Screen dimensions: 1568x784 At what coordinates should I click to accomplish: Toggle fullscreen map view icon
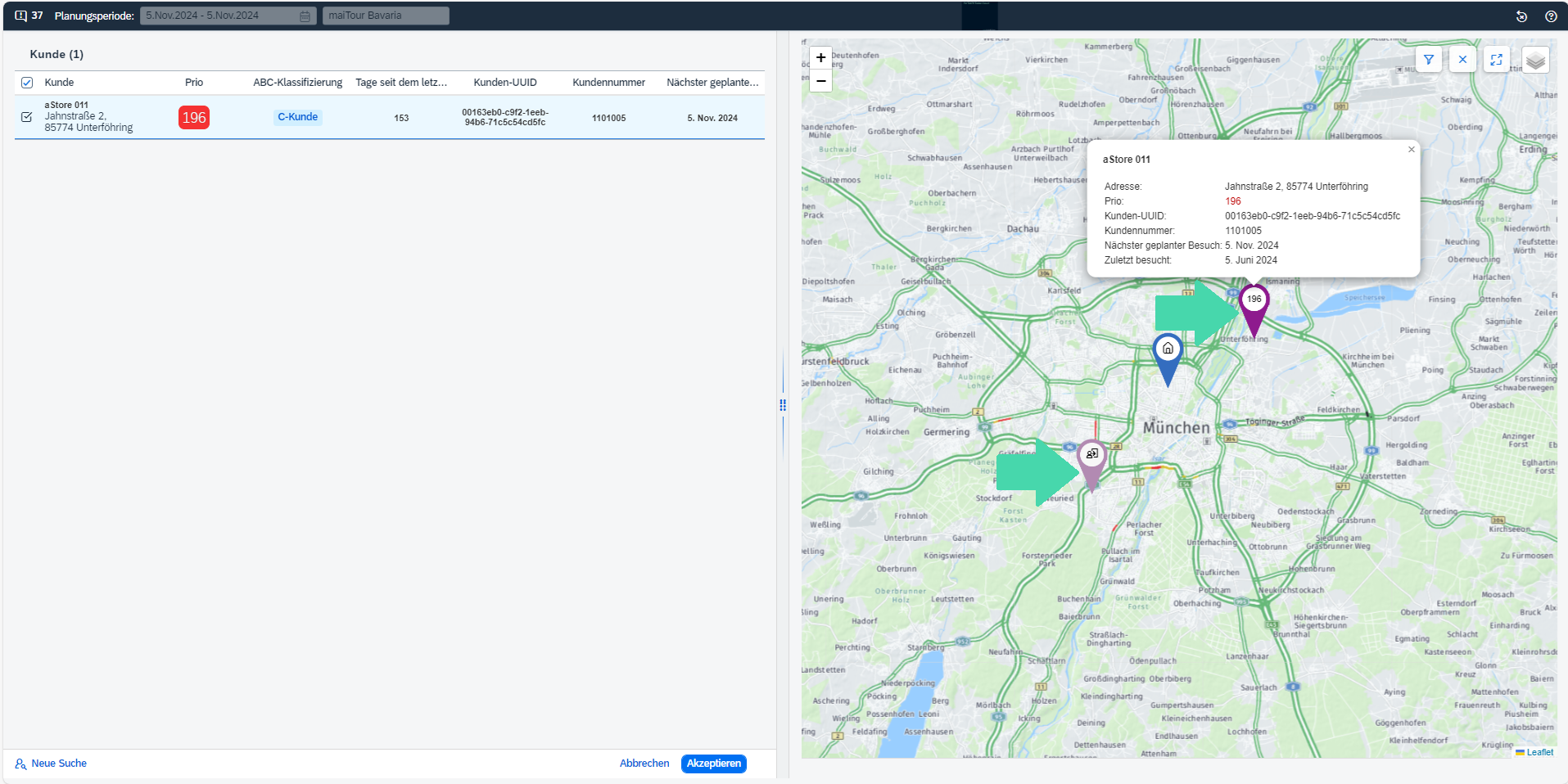pos(1497,60)
